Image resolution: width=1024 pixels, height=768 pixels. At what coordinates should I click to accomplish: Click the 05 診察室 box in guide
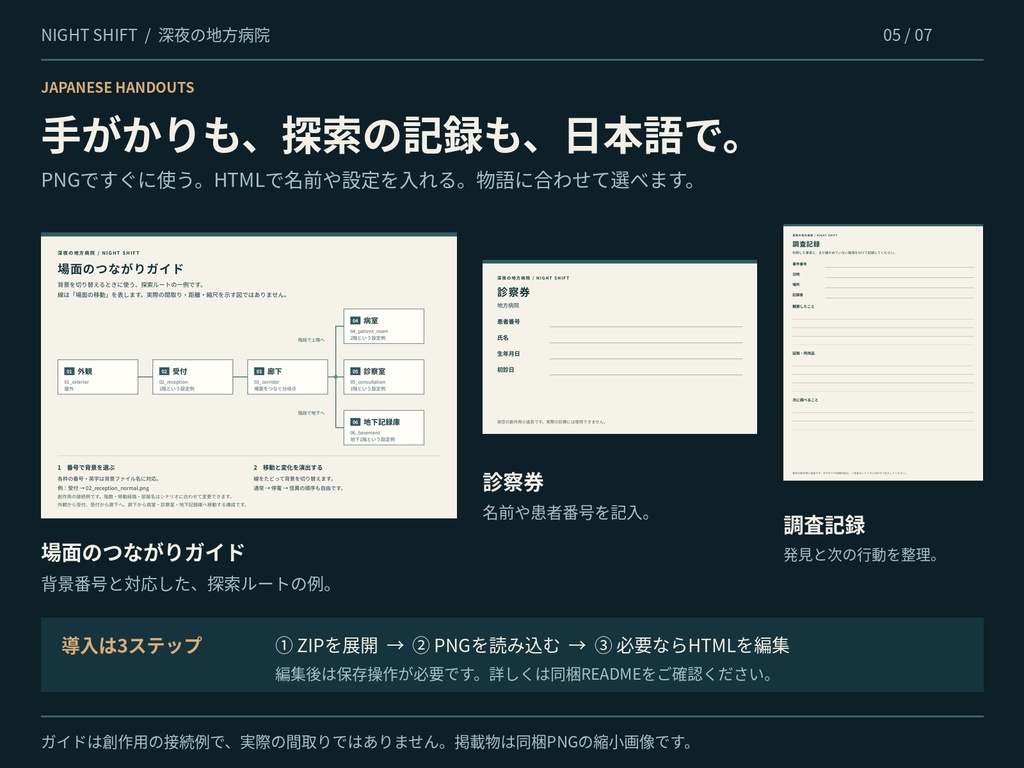[x=384, y=377]
